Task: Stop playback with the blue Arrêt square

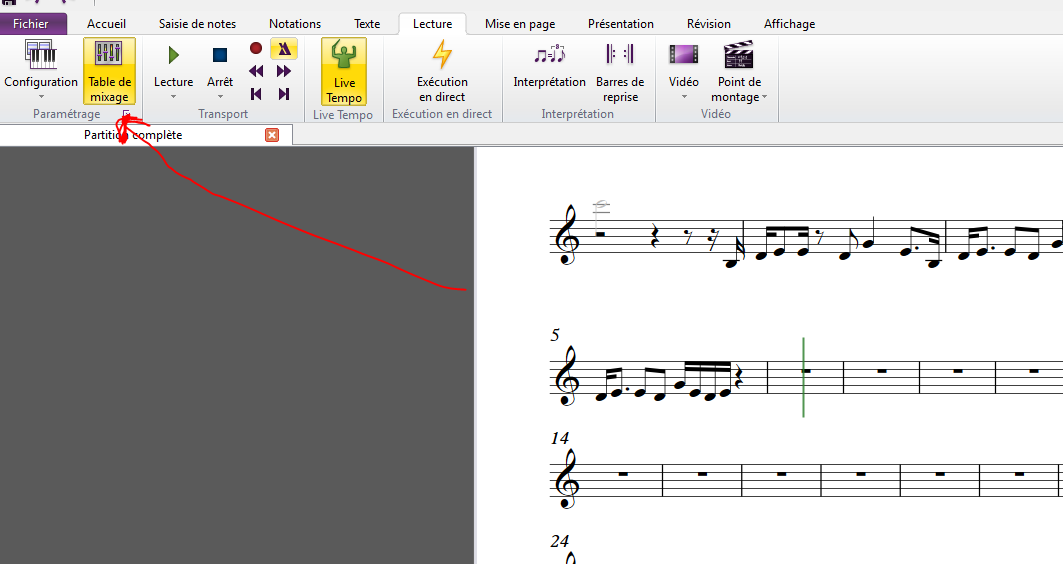Action: [220, 55]
